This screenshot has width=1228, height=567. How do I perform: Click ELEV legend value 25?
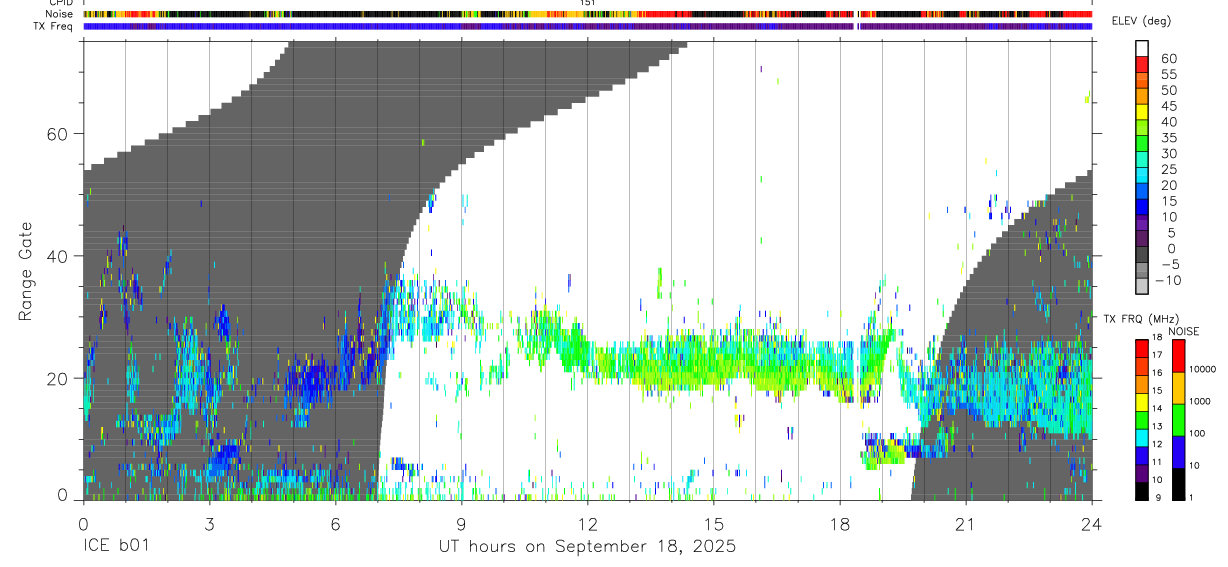[1168, 169]
